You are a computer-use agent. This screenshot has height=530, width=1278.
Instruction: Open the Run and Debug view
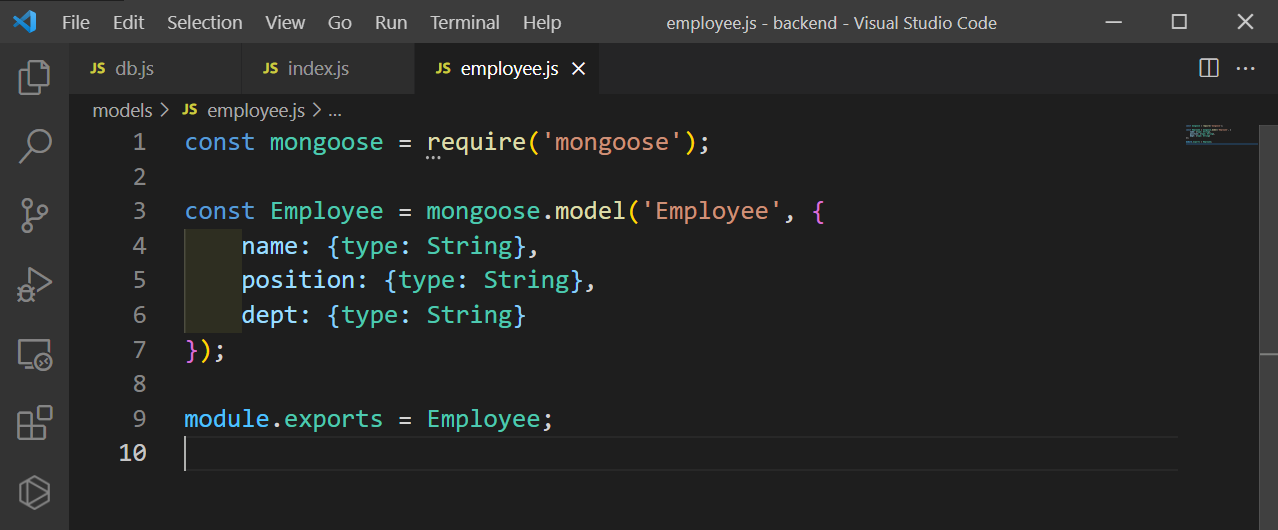pyautogui.click(x=34, y=284)
